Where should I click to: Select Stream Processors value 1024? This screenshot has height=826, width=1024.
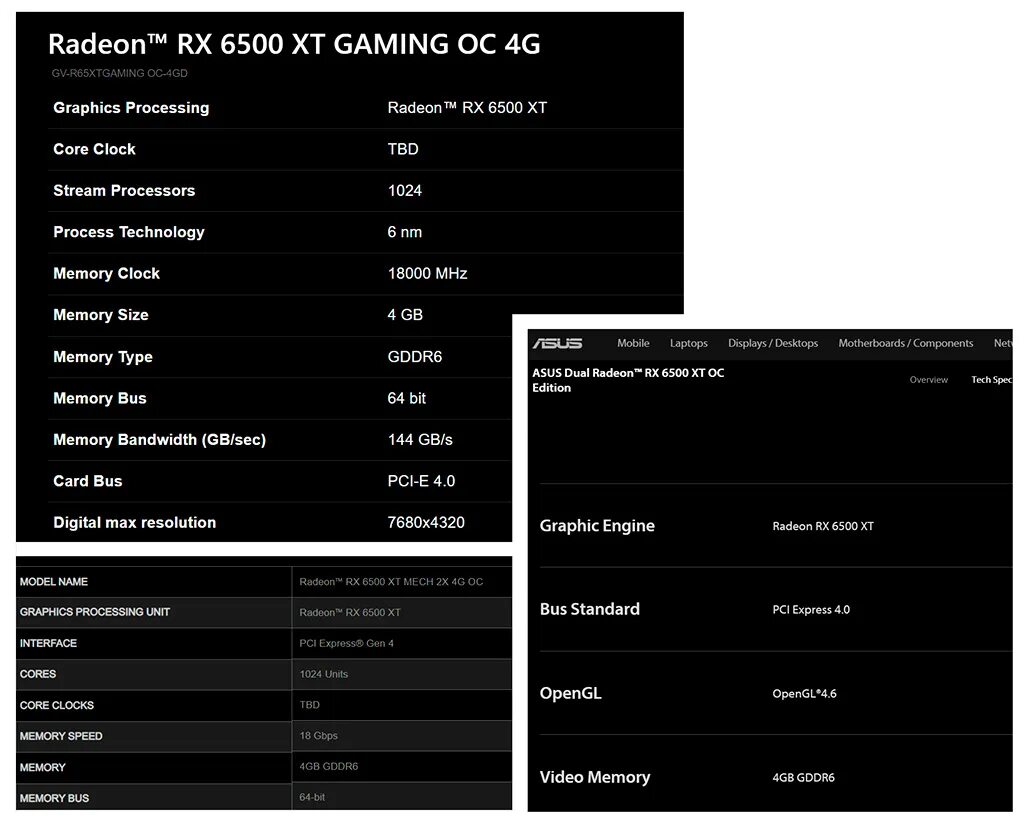click(x=405, y=191)
